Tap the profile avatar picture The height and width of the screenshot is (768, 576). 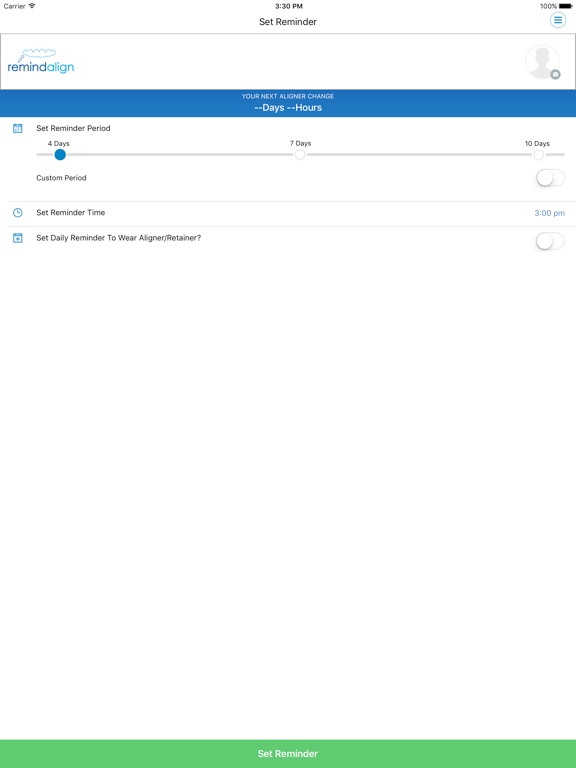pos(542,62)
